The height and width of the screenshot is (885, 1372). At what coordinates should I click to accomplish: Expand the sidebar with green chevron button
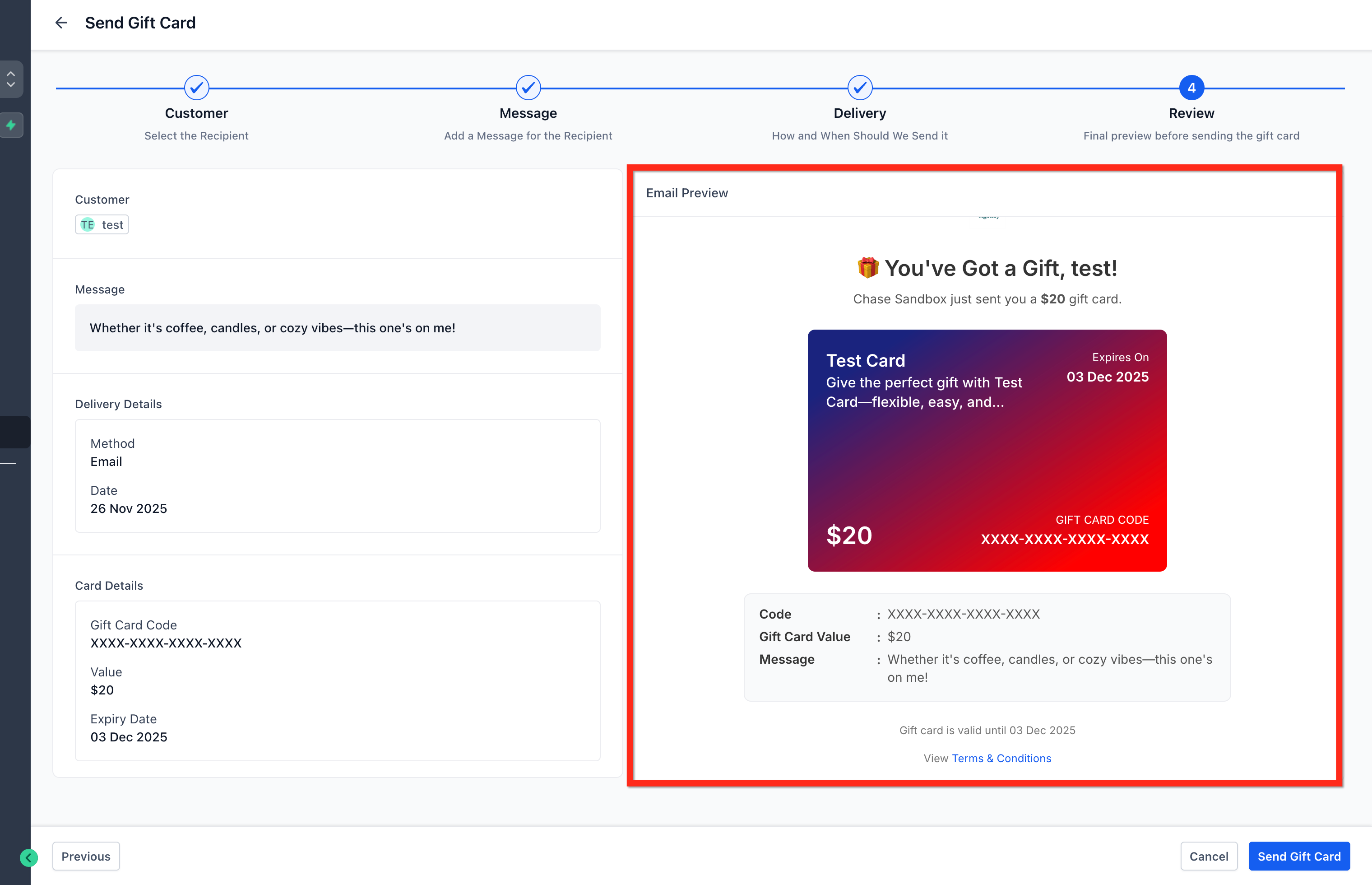click(x=29, y=857)
